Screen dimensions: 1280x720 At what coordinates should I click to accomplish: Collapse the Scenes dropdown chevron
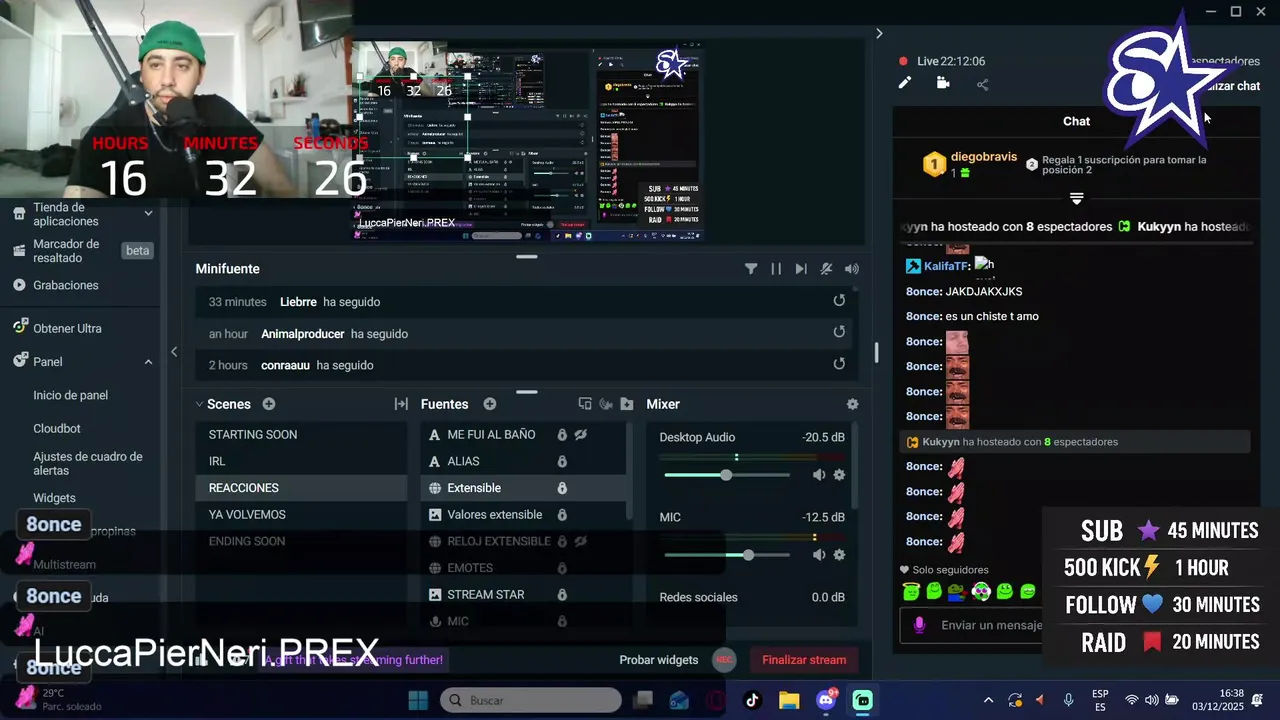199,404
